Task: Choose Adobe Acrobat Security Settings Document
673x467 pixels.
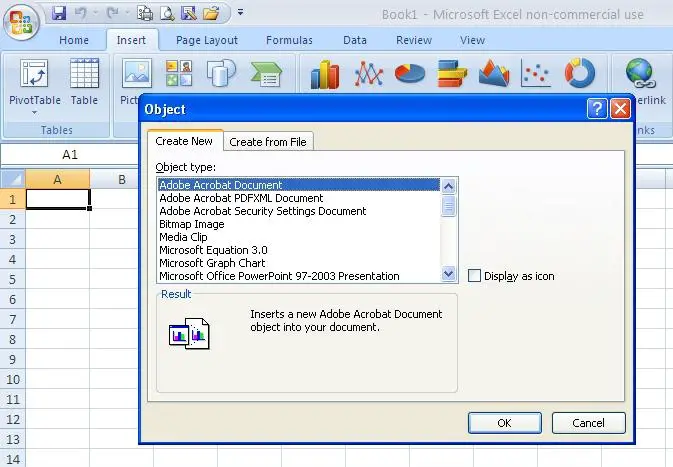Action: [x=299, y=211]
